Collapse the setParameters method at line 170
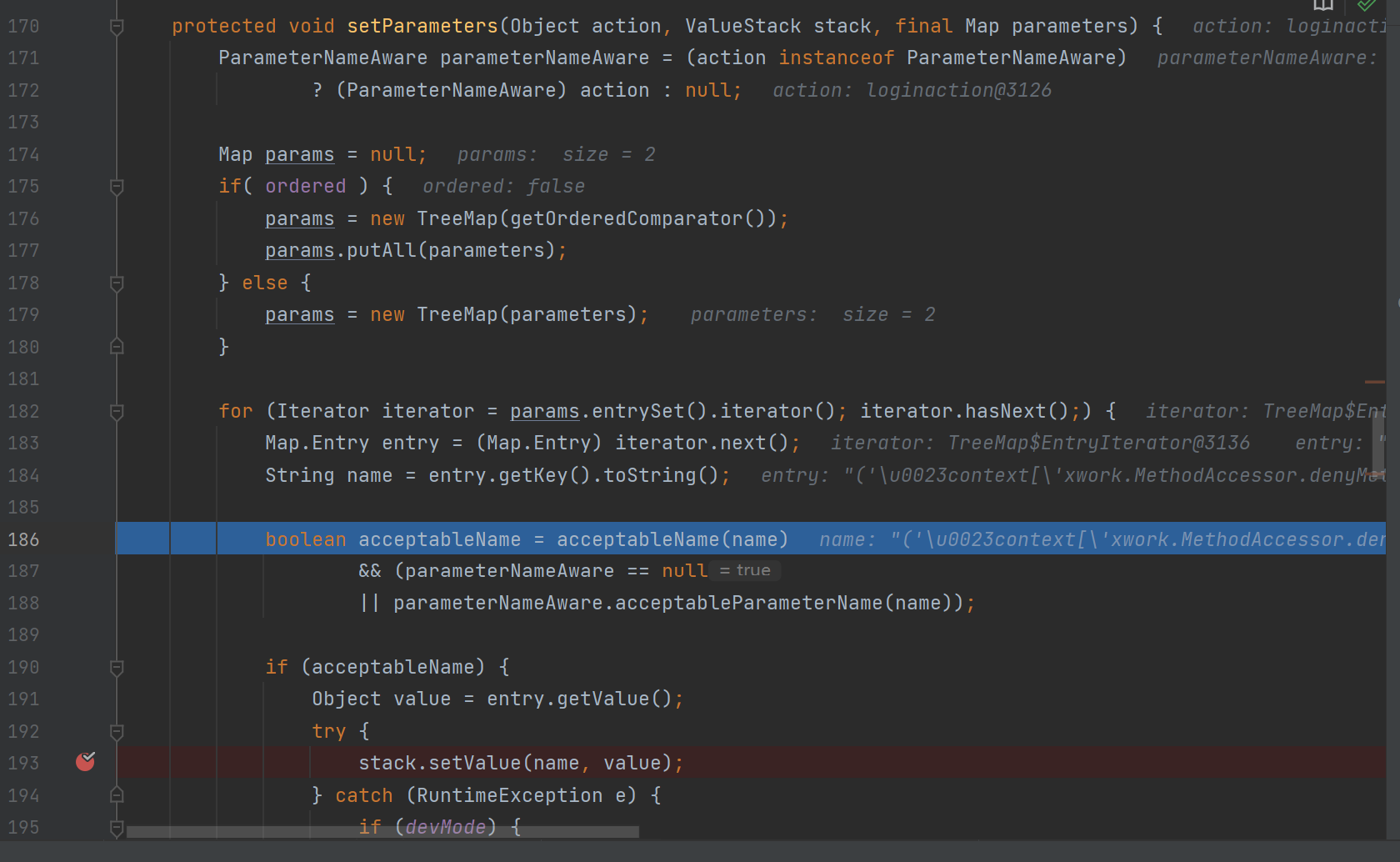This screenshot has width=1400, height=862. (117, 27)
